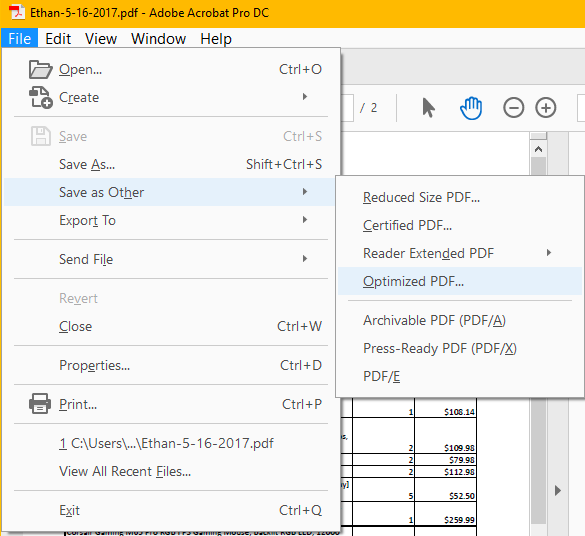Select Press-Ready PDF (PDF/X) option
The height and width of the screenshot is (536, 585).
[x=460, y=348]
